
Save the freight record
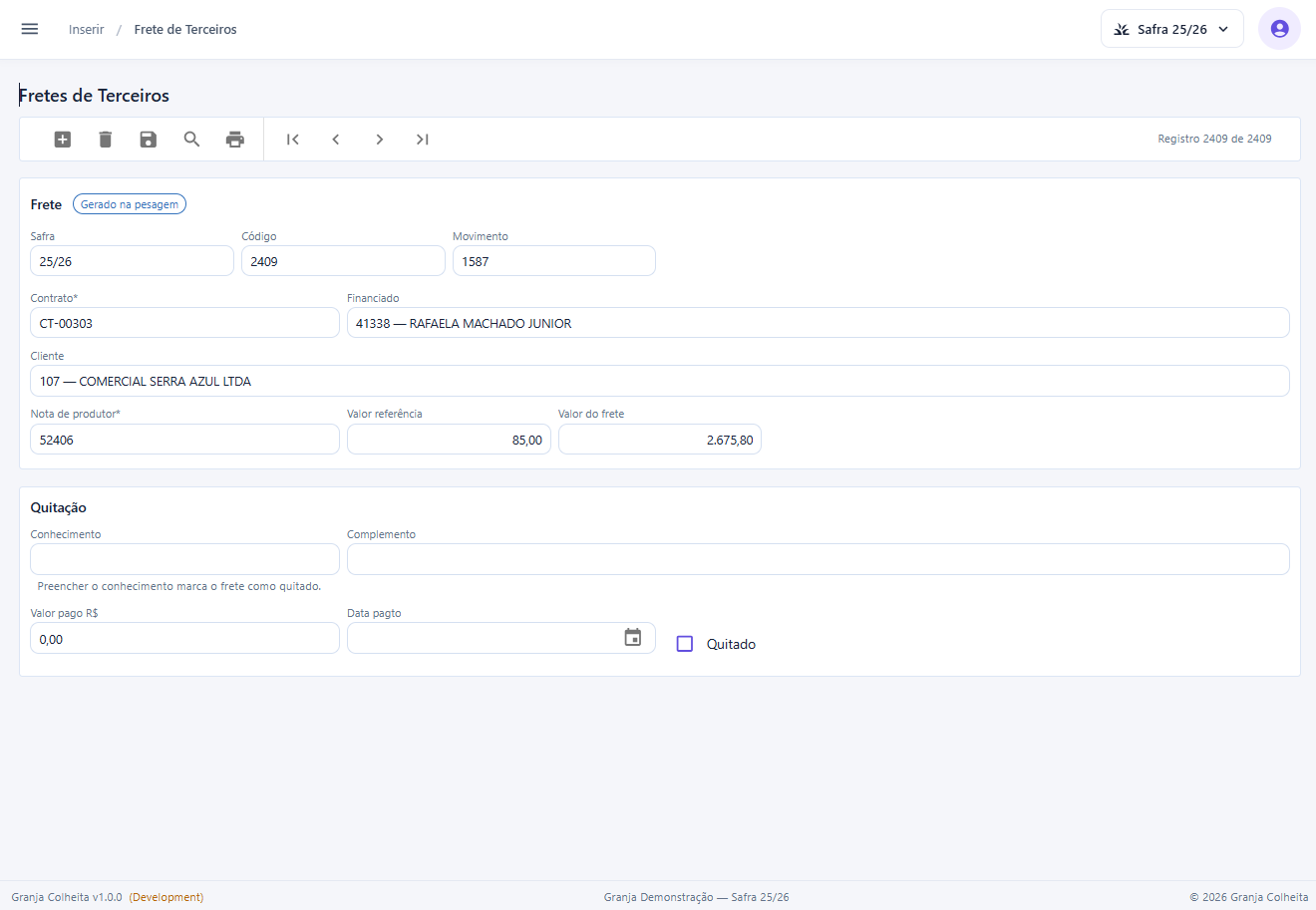click(149, 140)
